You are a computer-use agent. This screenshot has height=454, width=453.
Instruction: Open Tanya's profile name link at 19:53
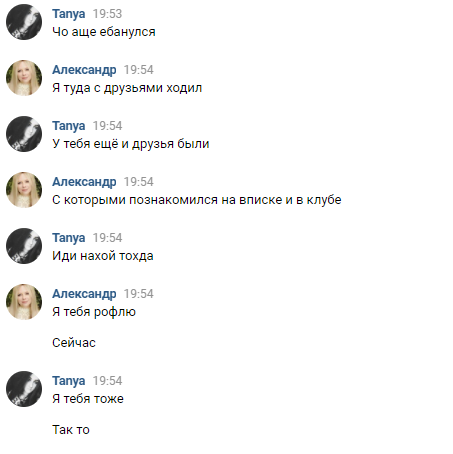tap(69, 14)
